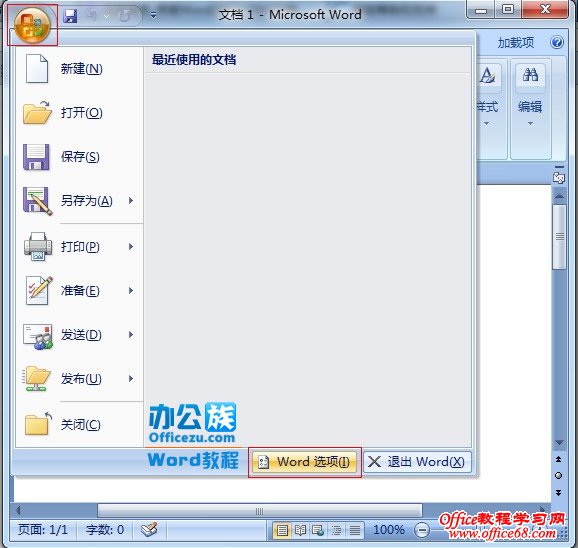The width and height of the screenshot is (578, 548).
Task: Click the 编辑 binoculars icon in the ribbon
Action: click(x=530, y=76)
